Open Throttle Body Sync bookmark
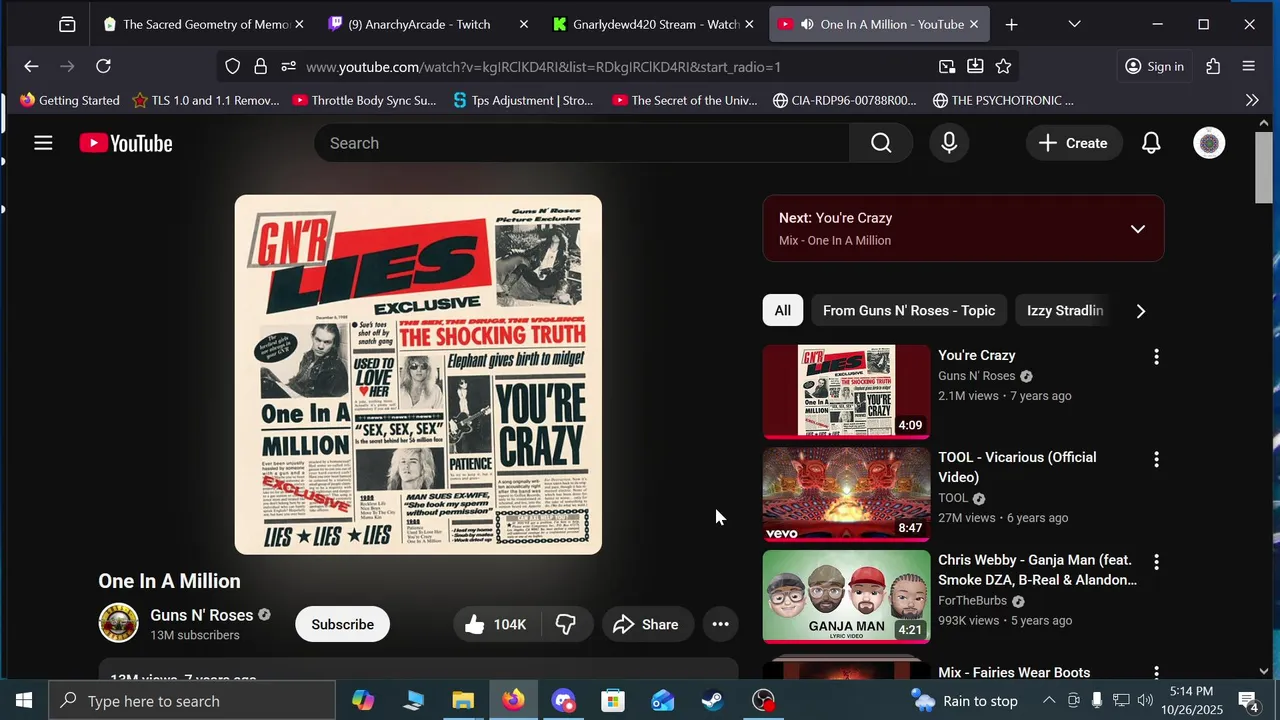The width and height of the screenshot is (1280, 720). [364, 100]
